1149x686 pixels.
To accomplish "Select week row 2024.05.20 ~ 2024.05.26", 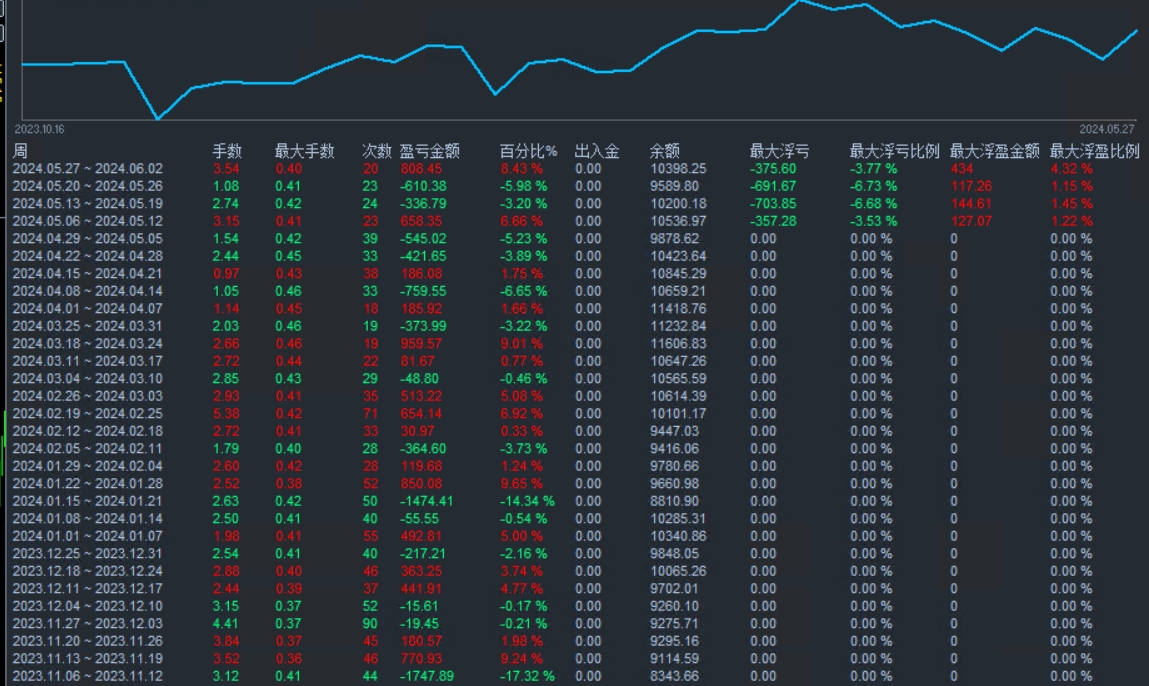I will [574, 186].
